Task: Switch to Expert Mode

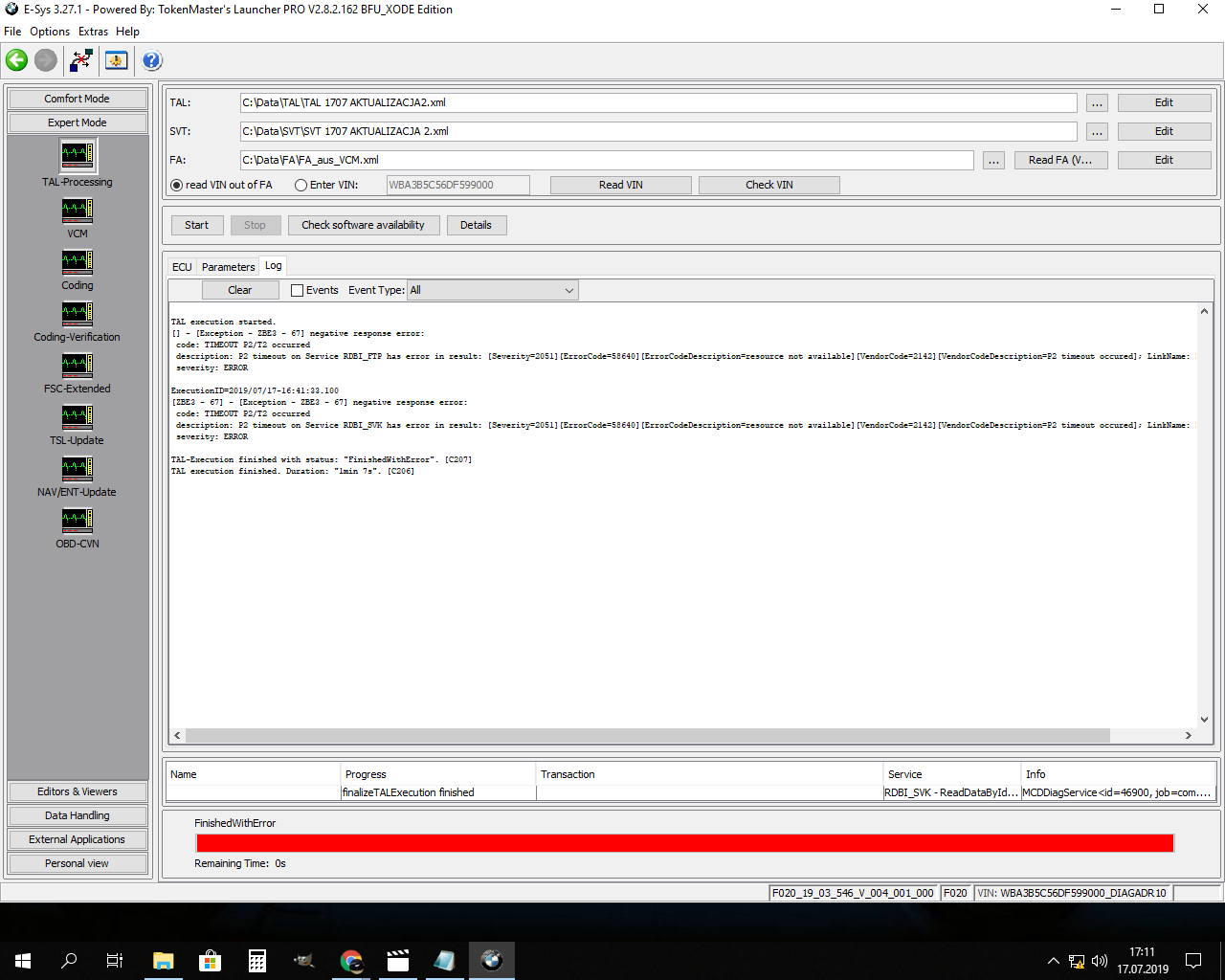Action: point(78,122)
